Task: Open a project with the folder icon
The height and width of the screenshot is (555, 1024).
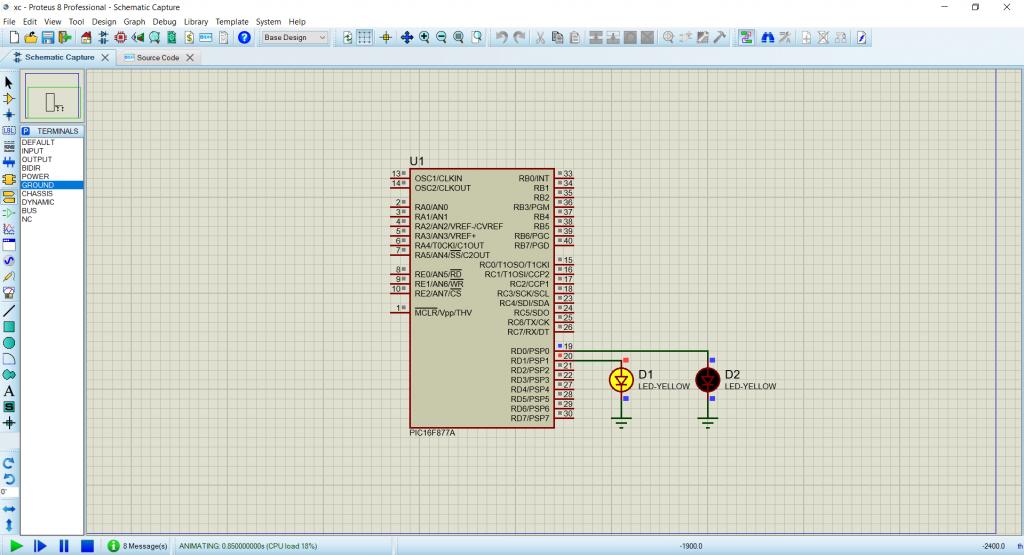Action: point(31,38)
